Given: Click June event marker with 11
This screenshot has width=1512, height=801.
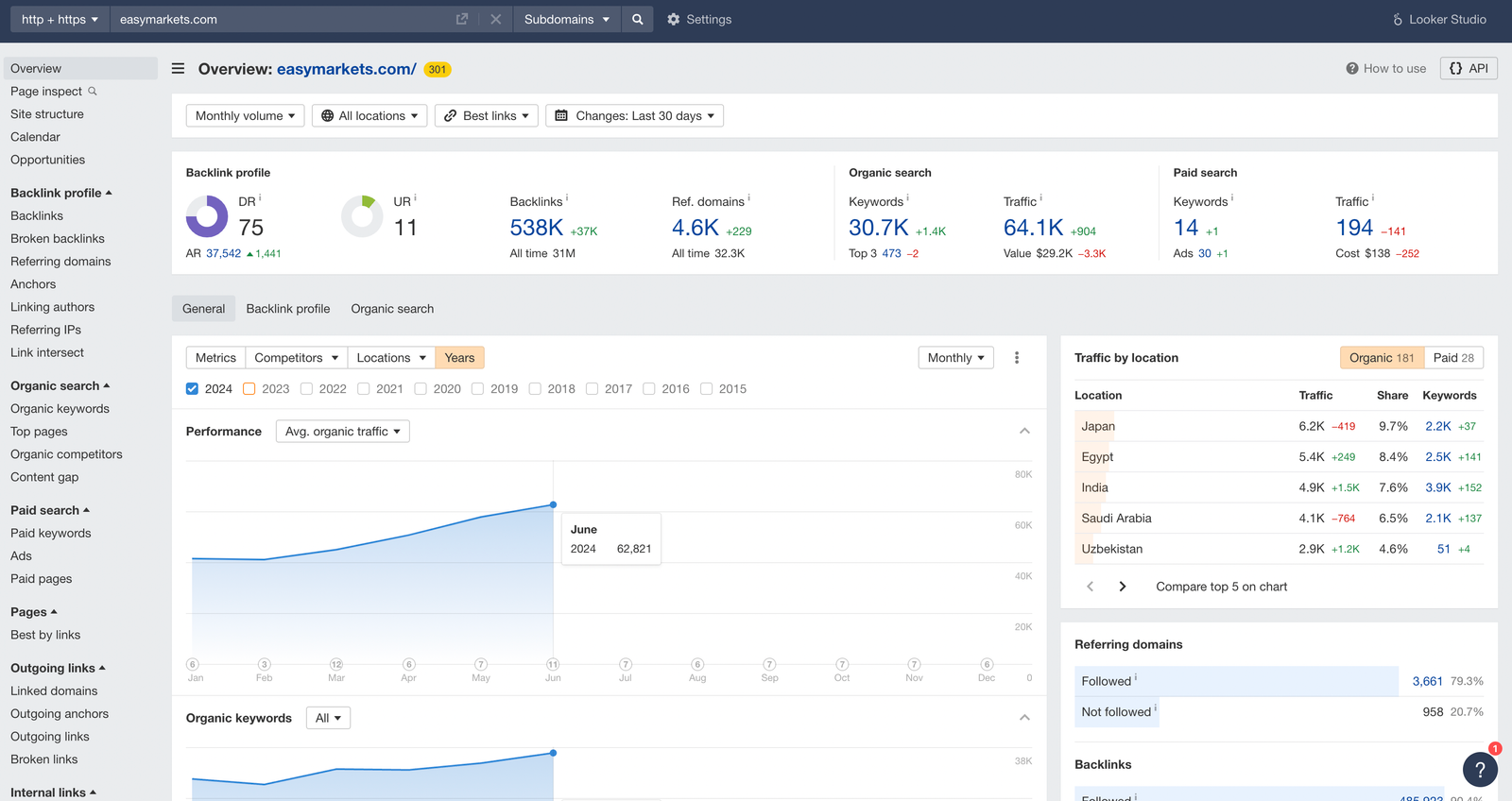Looking at the screenshot, I should [553, 664].
